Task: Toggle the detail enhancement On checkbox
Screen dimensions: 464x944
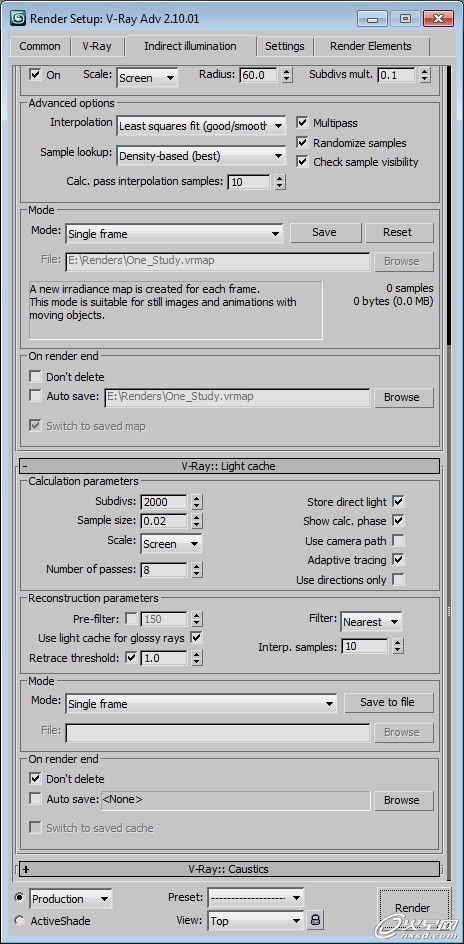Action: 35,75
